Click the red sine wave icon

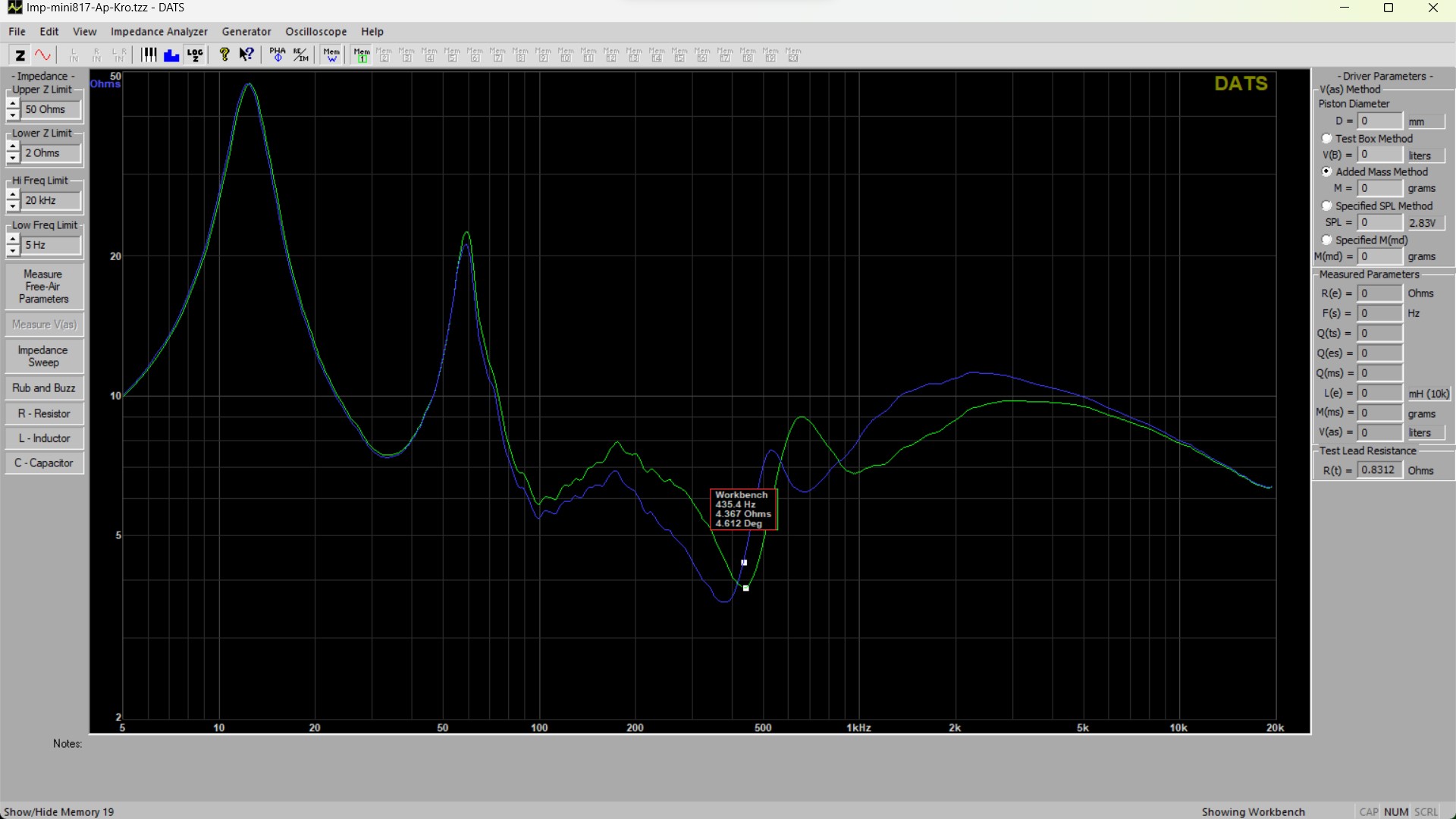[43, 55]
